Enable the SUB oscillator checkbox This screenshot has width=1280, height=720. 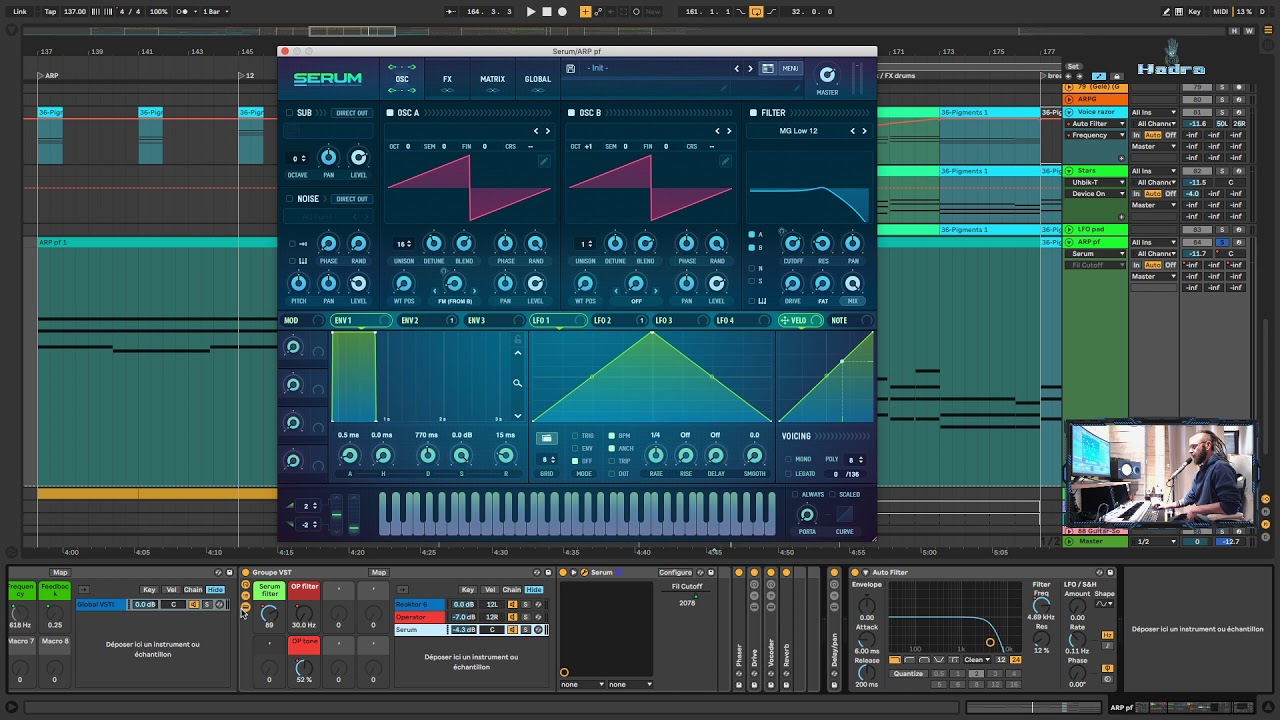(290, 113)
